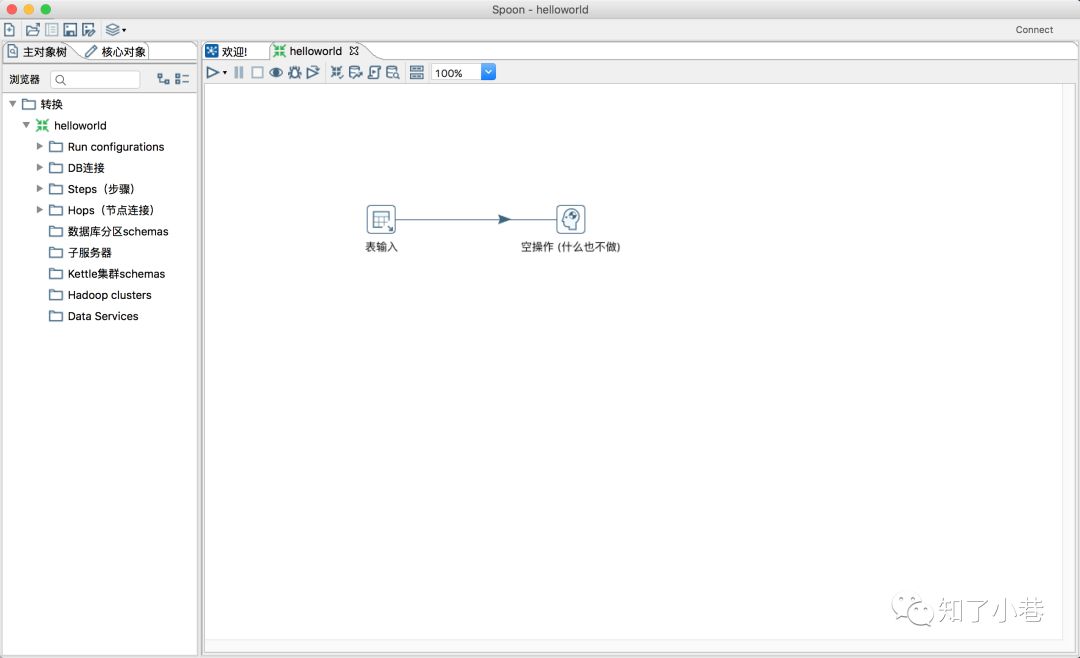Run the transformation with play icon

(212, 72)
